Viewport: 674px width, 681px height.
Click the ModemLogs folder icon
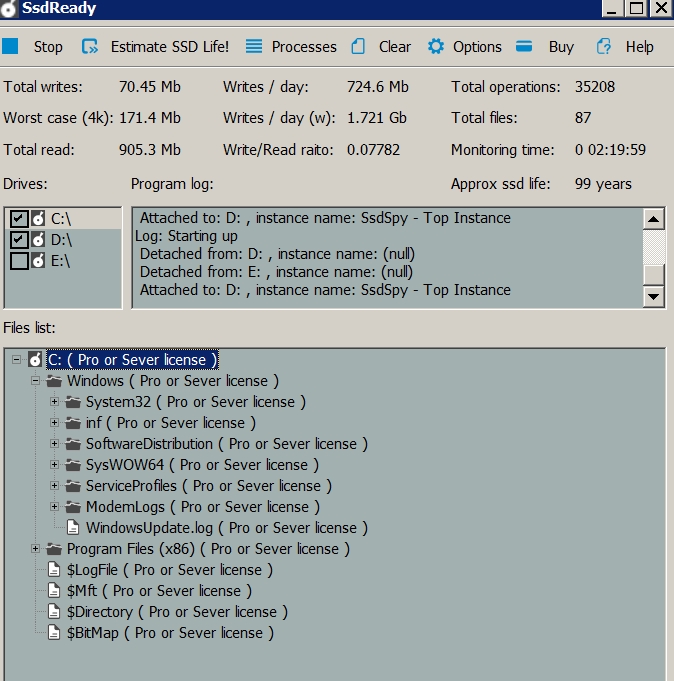pyautogui.click(x=73, y=507)
